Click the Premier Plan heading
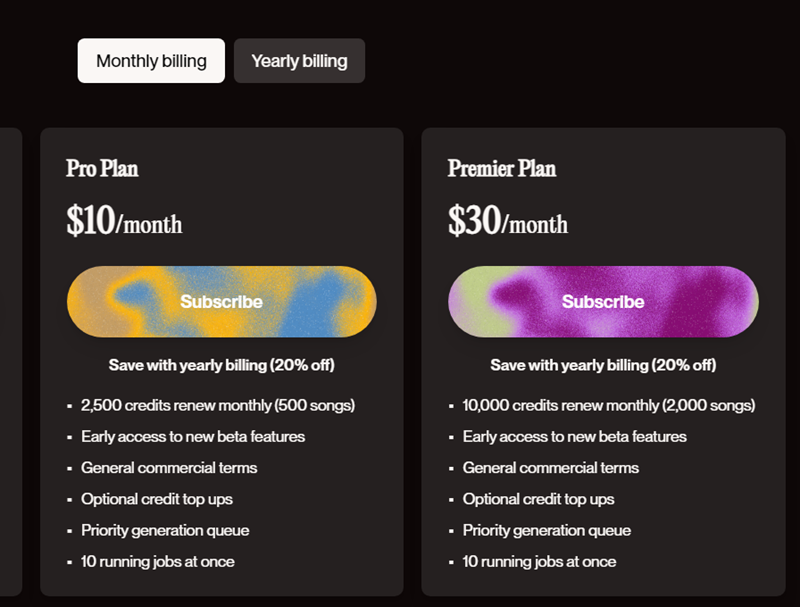This screenshot has height=607, width=800. [x=501, y=168]
